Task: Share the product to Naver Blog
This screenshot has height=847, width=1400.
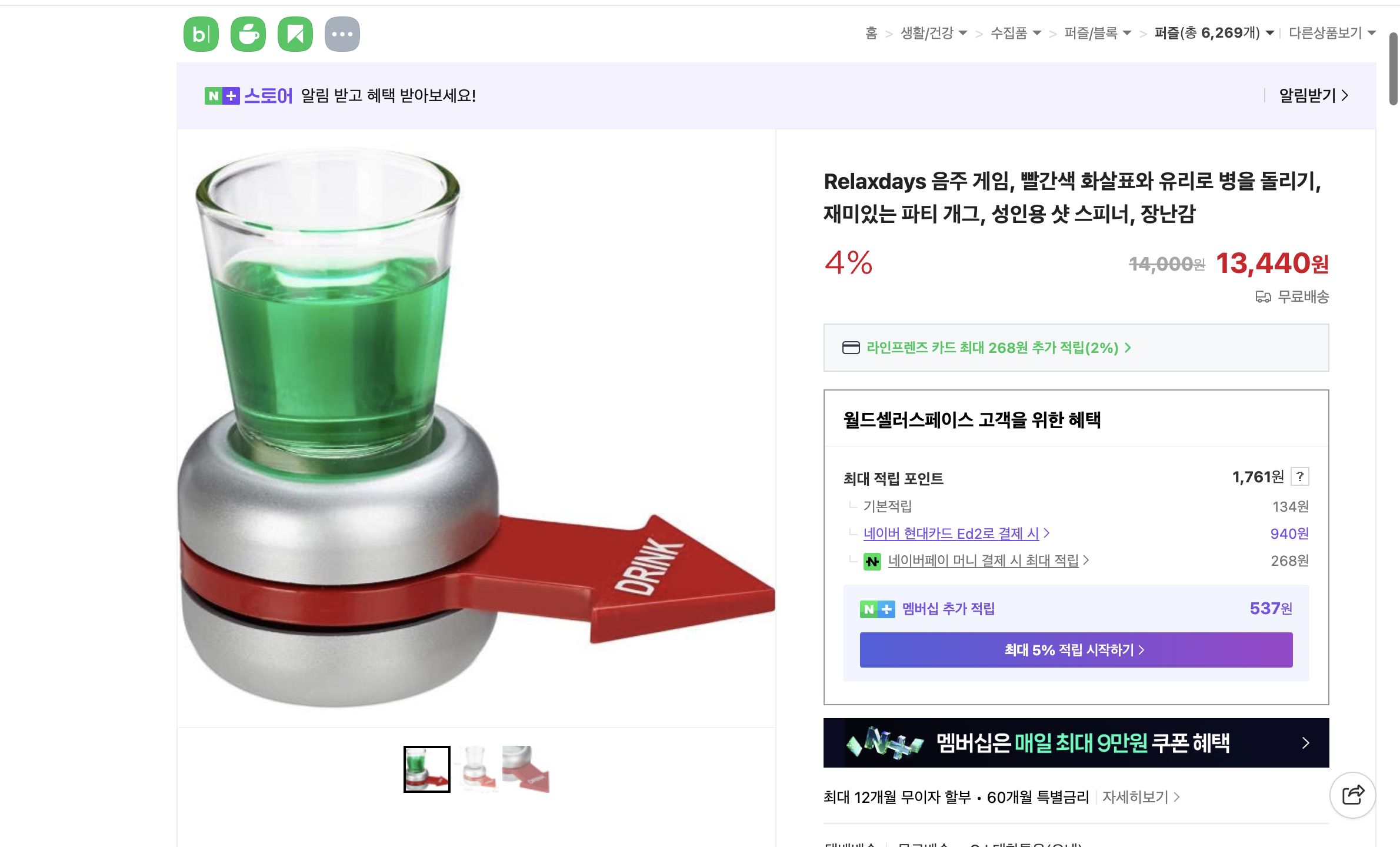Action: [200, 34]
